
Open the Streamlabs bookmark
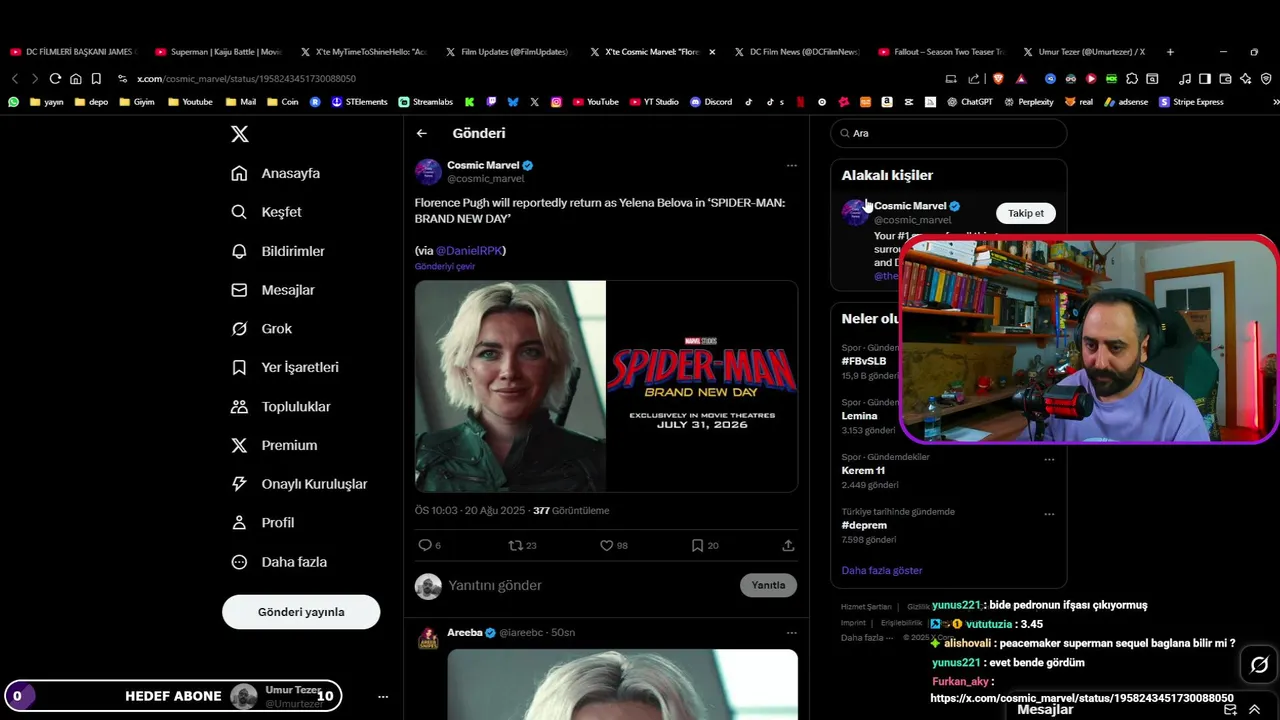click(425, 102)
